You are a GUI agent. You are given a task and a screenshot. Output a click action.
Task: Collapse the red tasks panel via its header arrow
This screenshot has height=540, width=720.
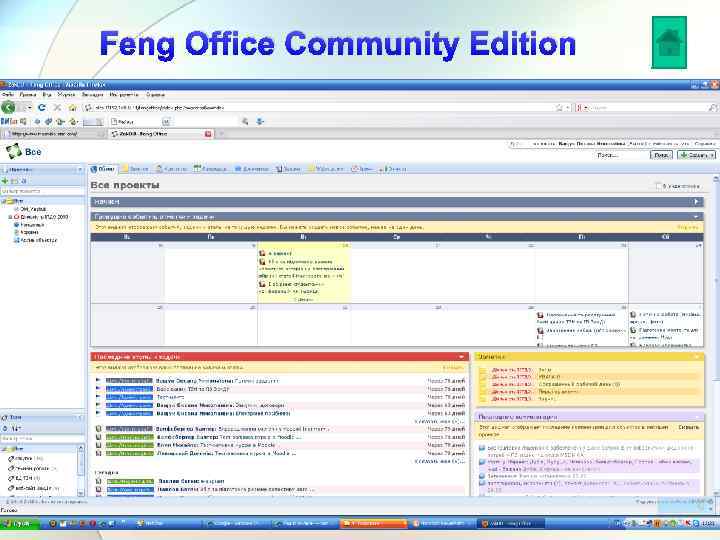coord(461,357)
